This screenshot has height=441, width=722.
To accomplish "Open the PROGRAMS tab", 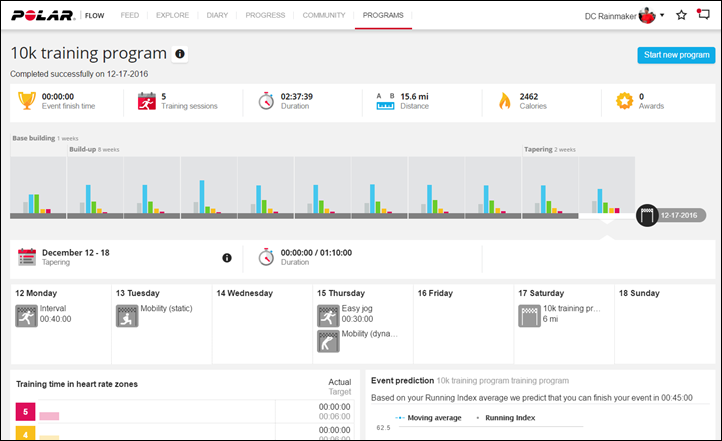I will click(383, 15).
